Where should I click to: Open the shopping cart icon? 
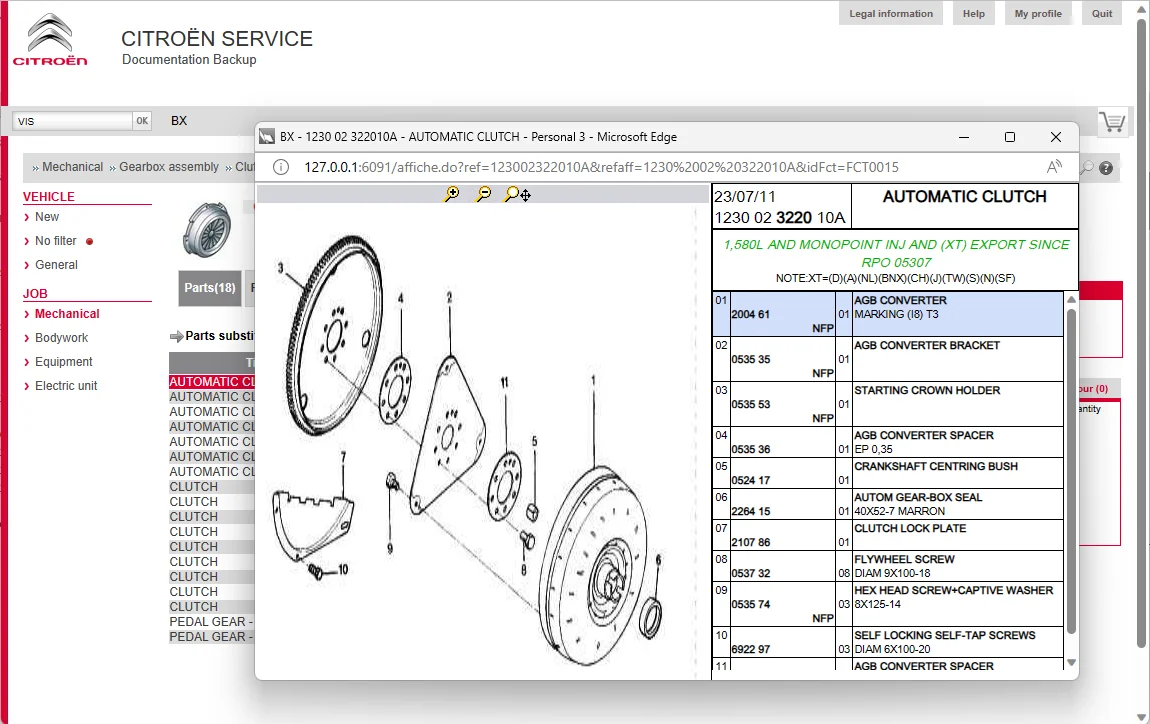(1112, 122)
